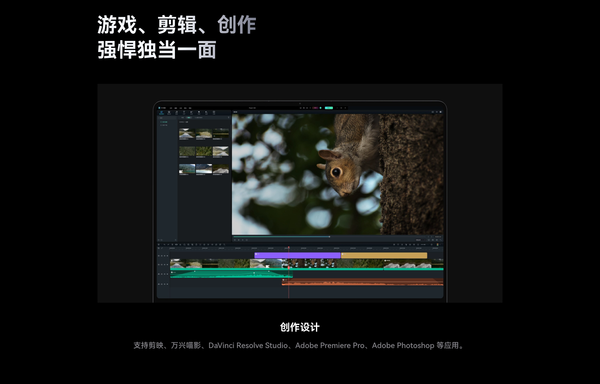The width and height of the screenshot is (600, 384).
Task: Select the first road thumbnail in media library
Action: pos(187,134)
